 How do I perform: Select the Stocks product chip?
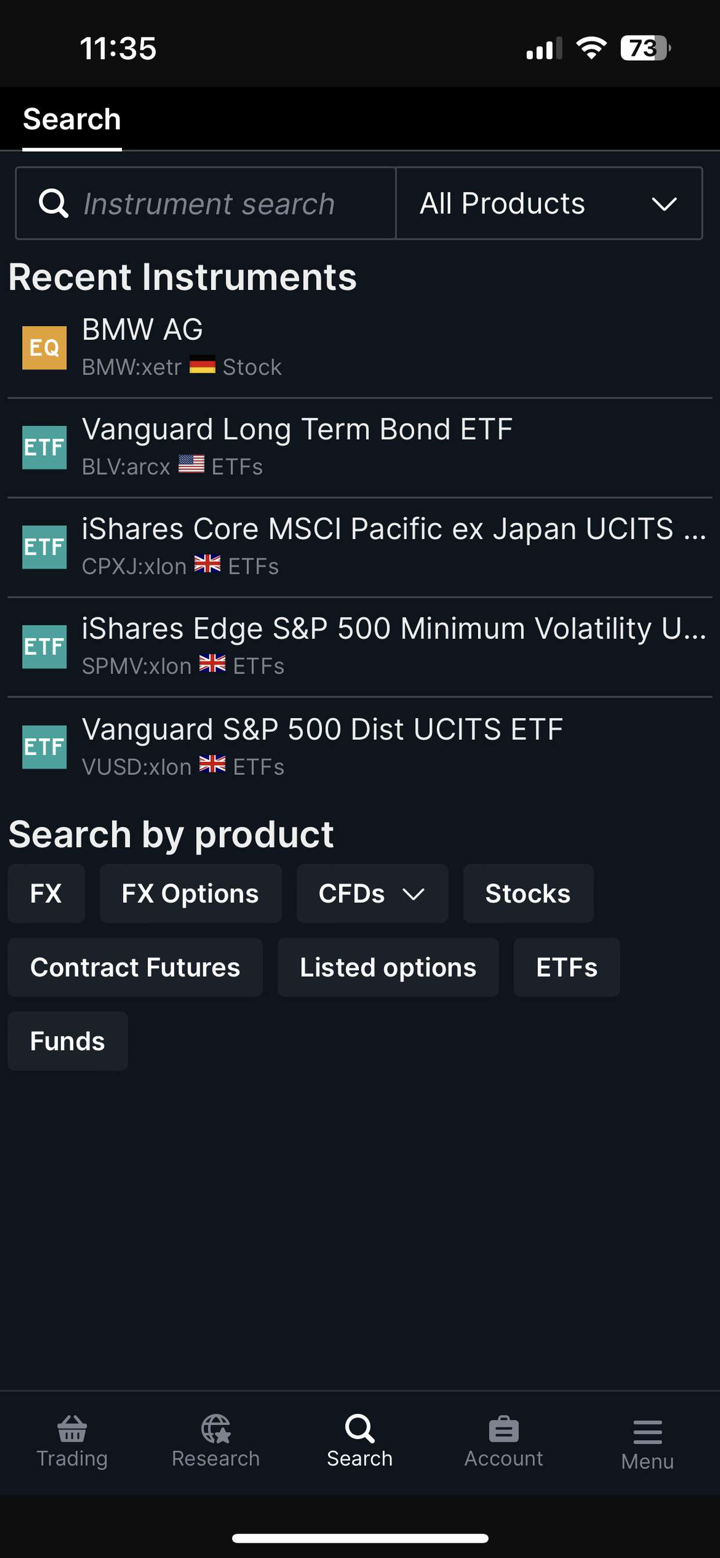click(528, 894)
